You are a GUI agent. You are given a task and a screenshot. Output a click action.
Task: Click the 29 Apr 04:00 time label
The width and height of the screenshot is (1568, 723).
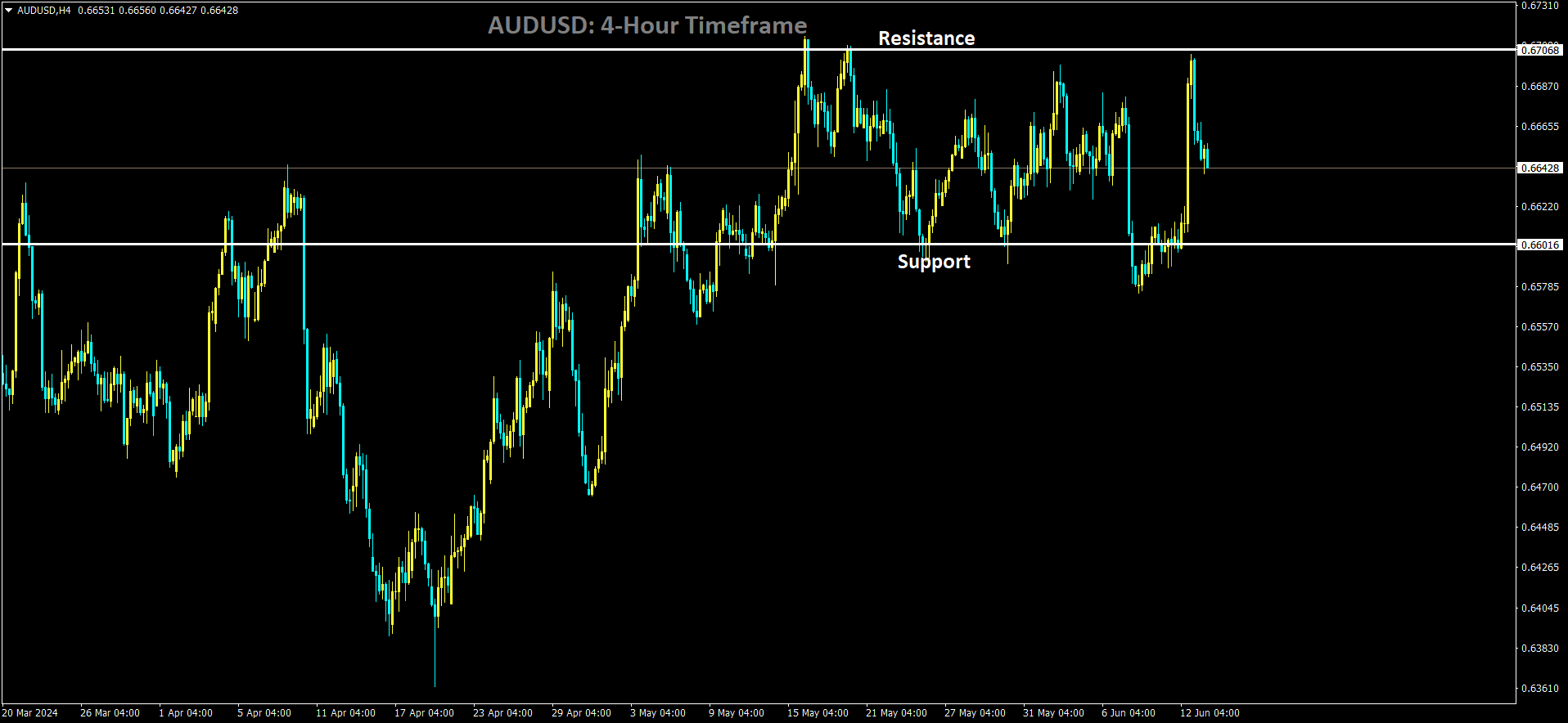point(581,713)
